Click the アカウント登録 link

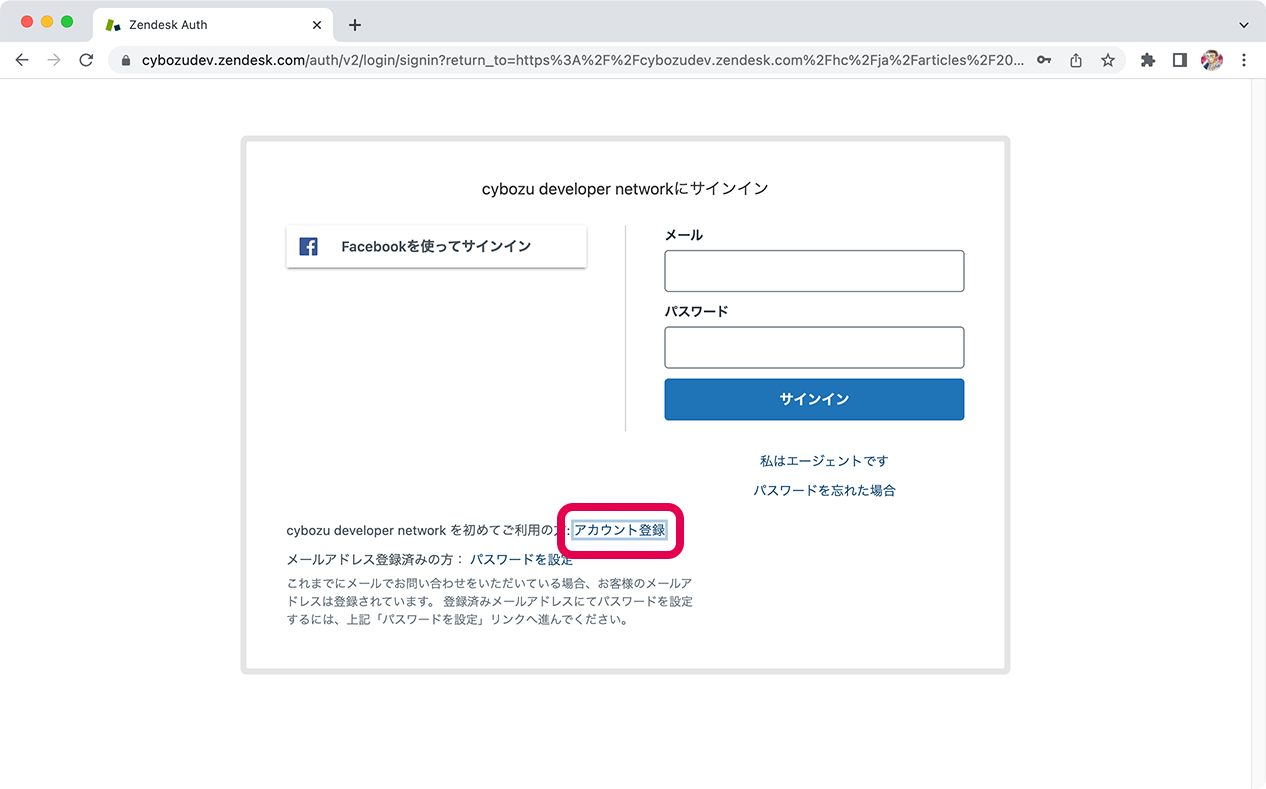pyautogui.click(x=620, y=530)
